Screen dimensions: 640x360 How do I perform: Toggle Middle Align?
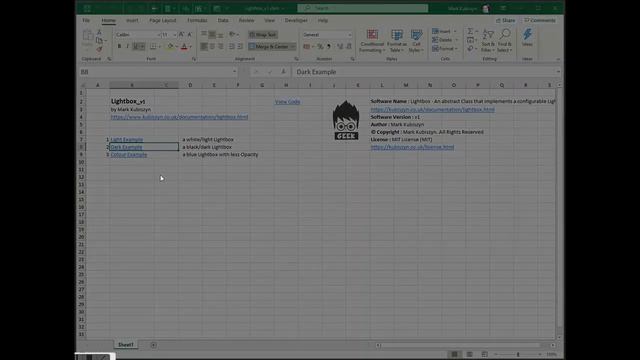click(212, 34)
